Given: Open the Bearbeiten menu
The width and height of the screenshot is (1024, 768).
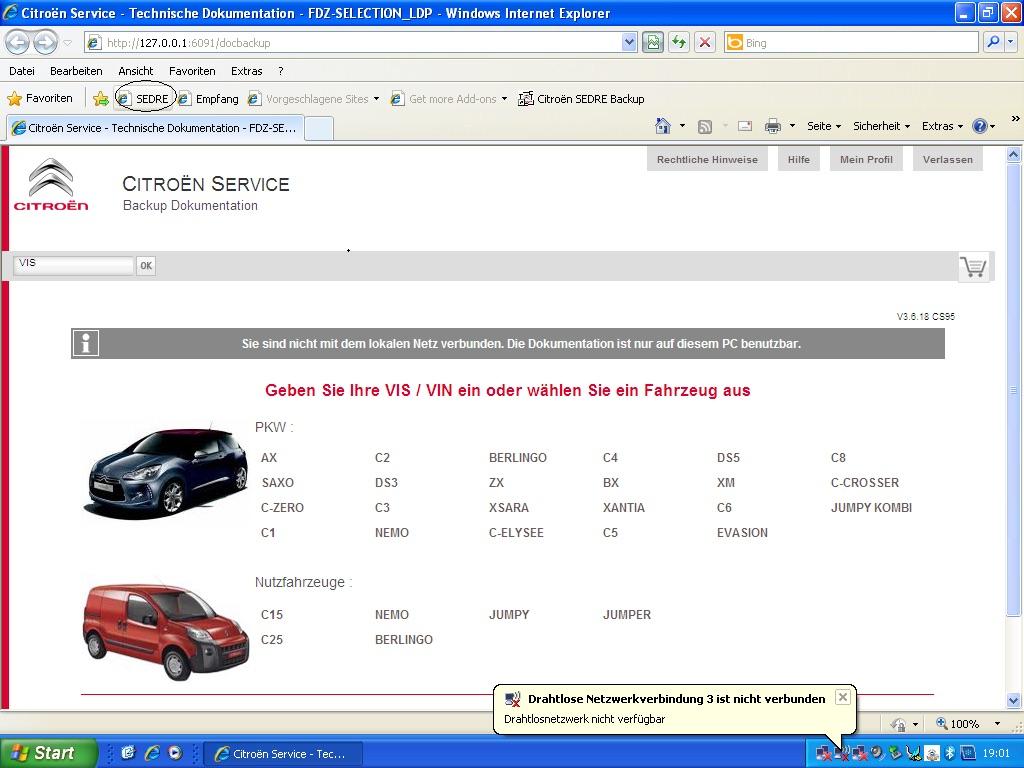Looking at the screenshot, I should pos(76,71).
